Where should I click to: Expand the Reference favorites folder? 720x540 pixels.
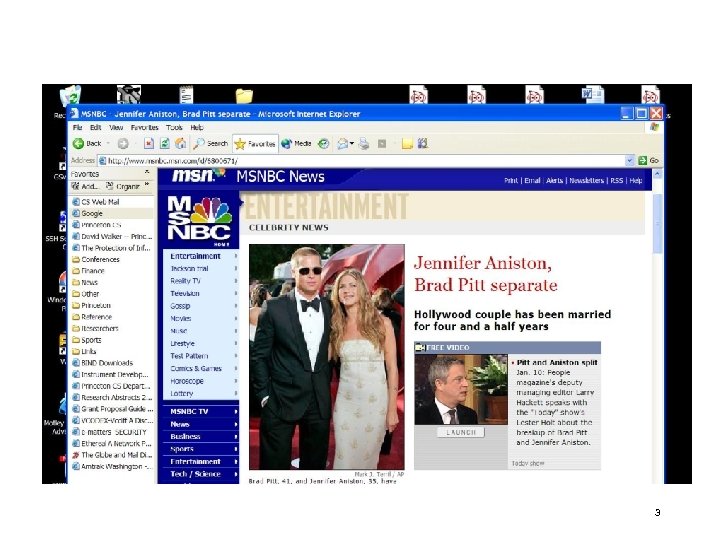[92, 317]
